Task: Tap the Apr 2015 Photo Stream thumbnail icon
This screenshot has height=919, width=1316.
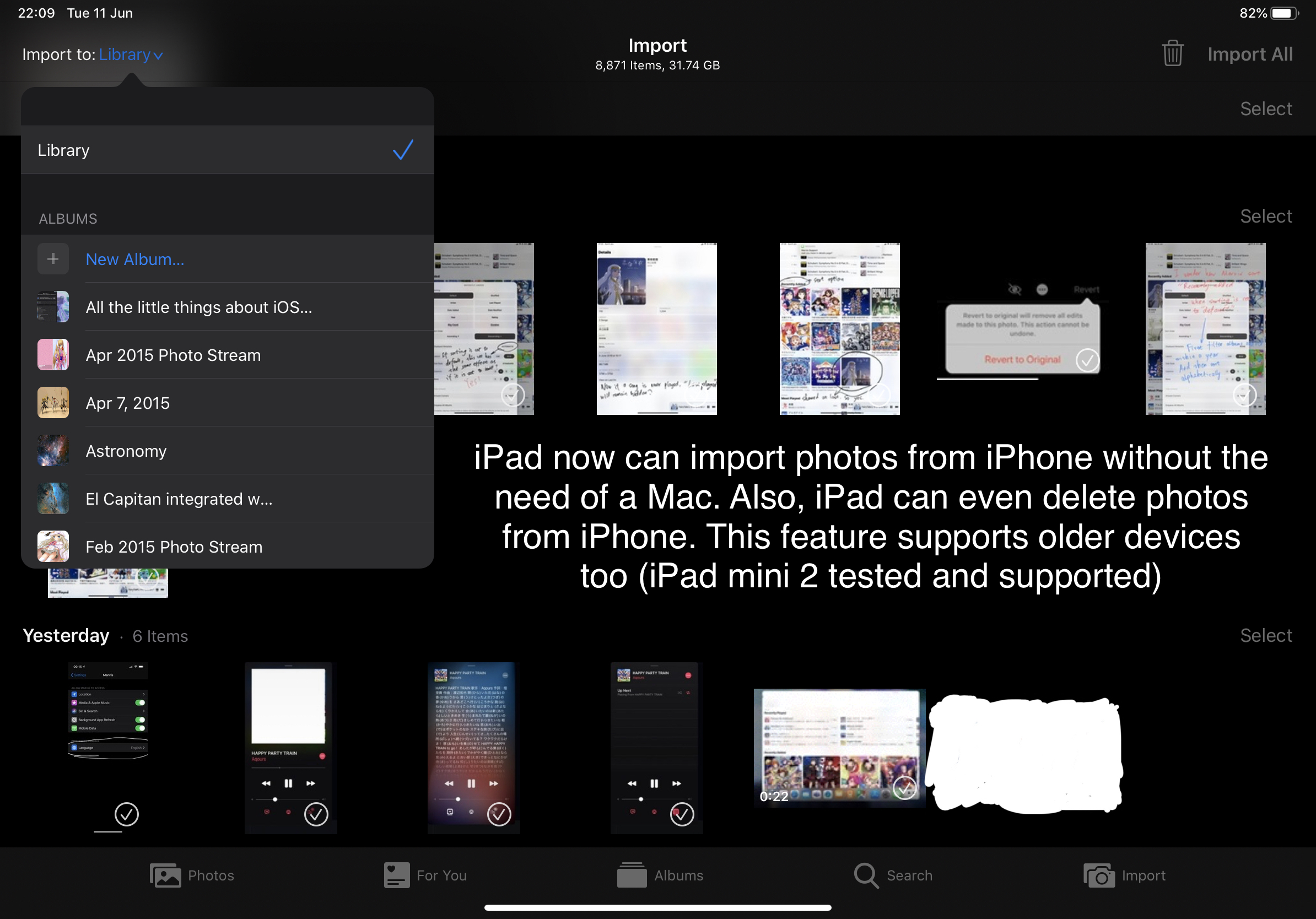Action: pyautogui.click(x=53, y=354)
